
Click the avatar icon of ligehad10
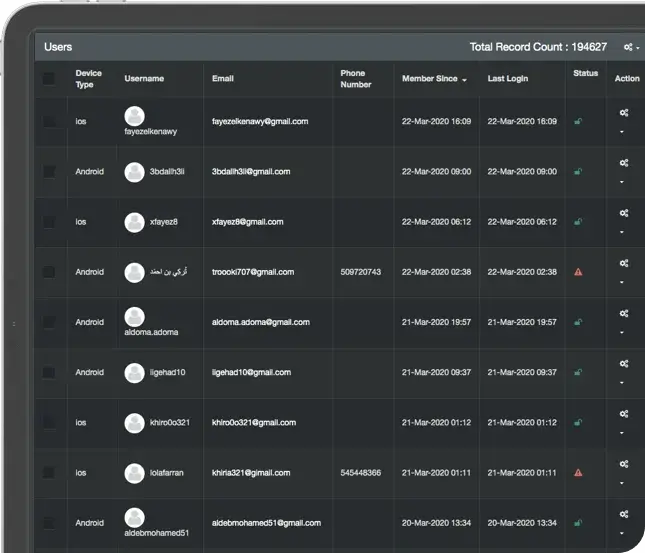(x=134, y=372)
